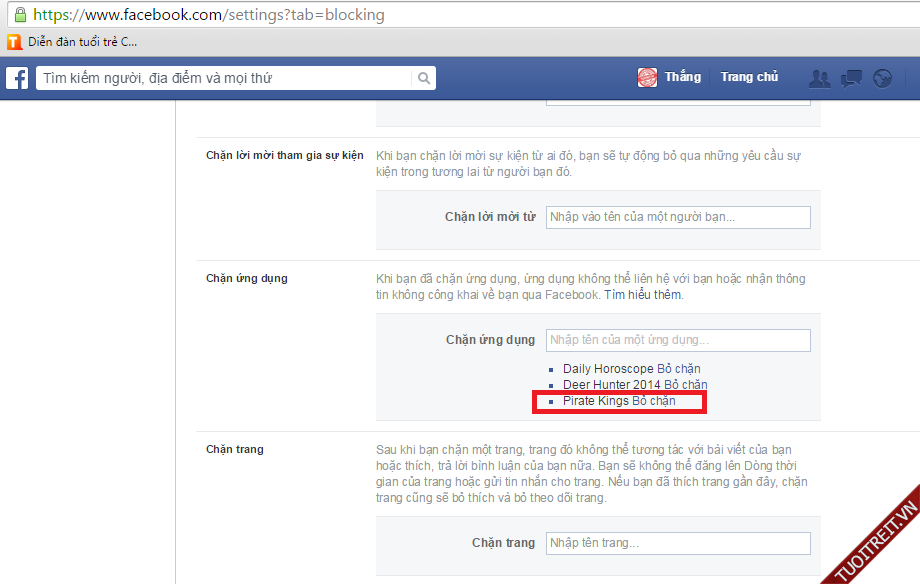Click the padlock icon in address bar
The image size is (920, 584).
coord(19,15)
